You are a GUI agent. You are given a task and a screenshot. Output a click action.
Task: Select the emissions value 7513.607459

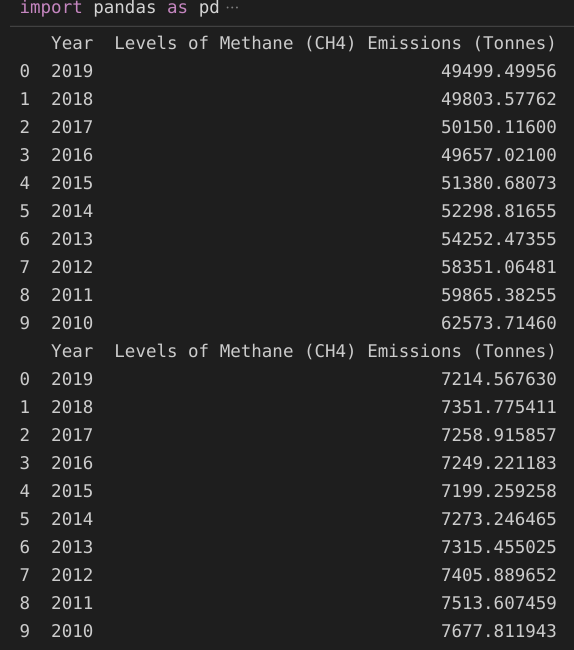(499, 603)
